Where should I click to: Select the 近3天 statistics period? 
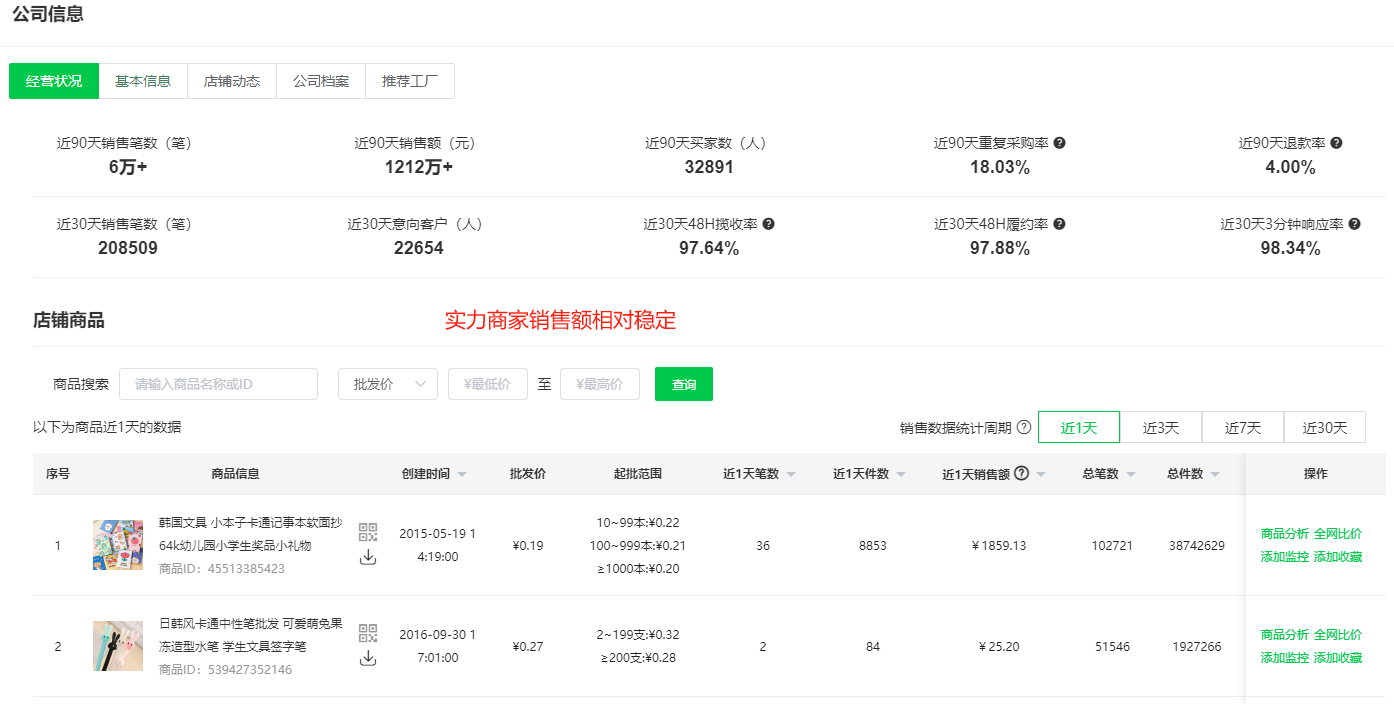tap(1160, 427)
